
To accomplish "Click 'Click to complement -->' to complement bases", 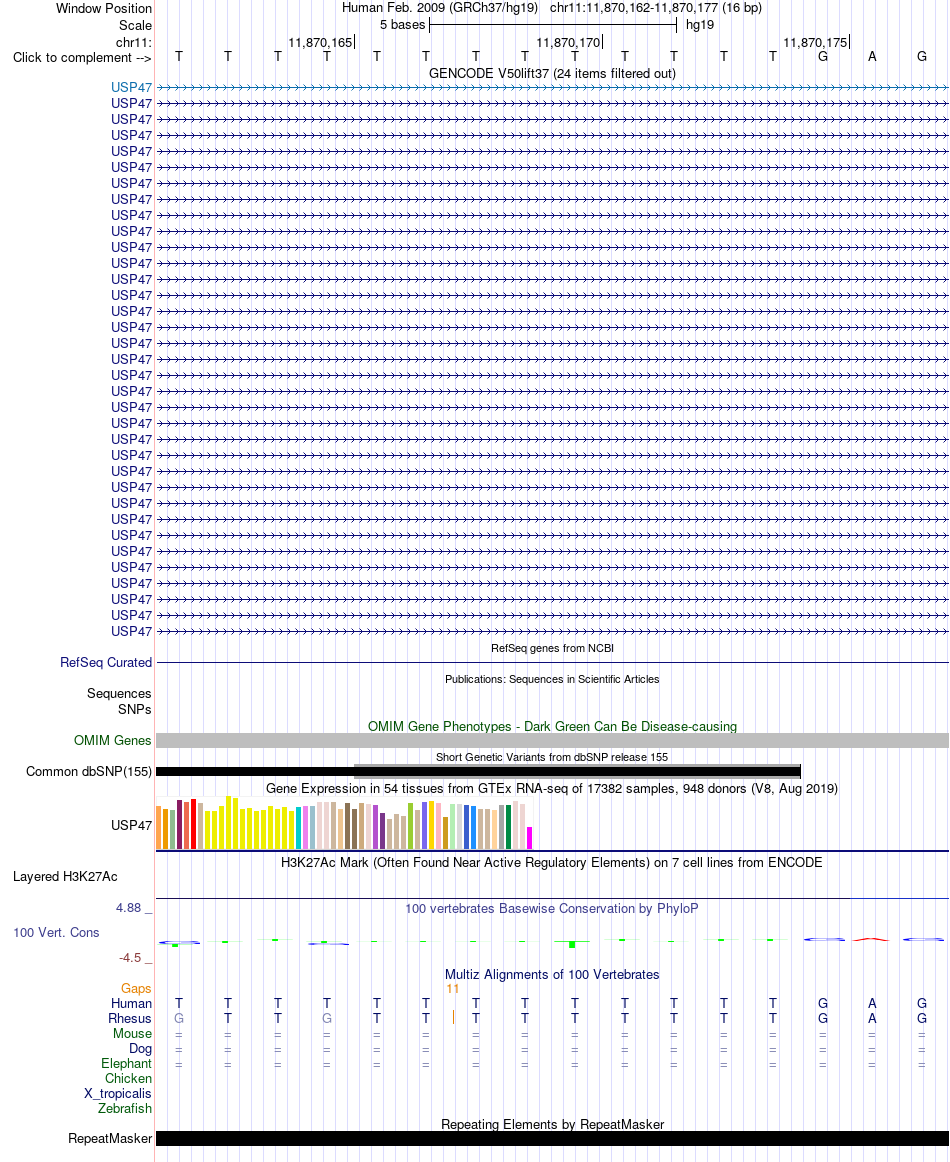I will (x=82, y=58).
